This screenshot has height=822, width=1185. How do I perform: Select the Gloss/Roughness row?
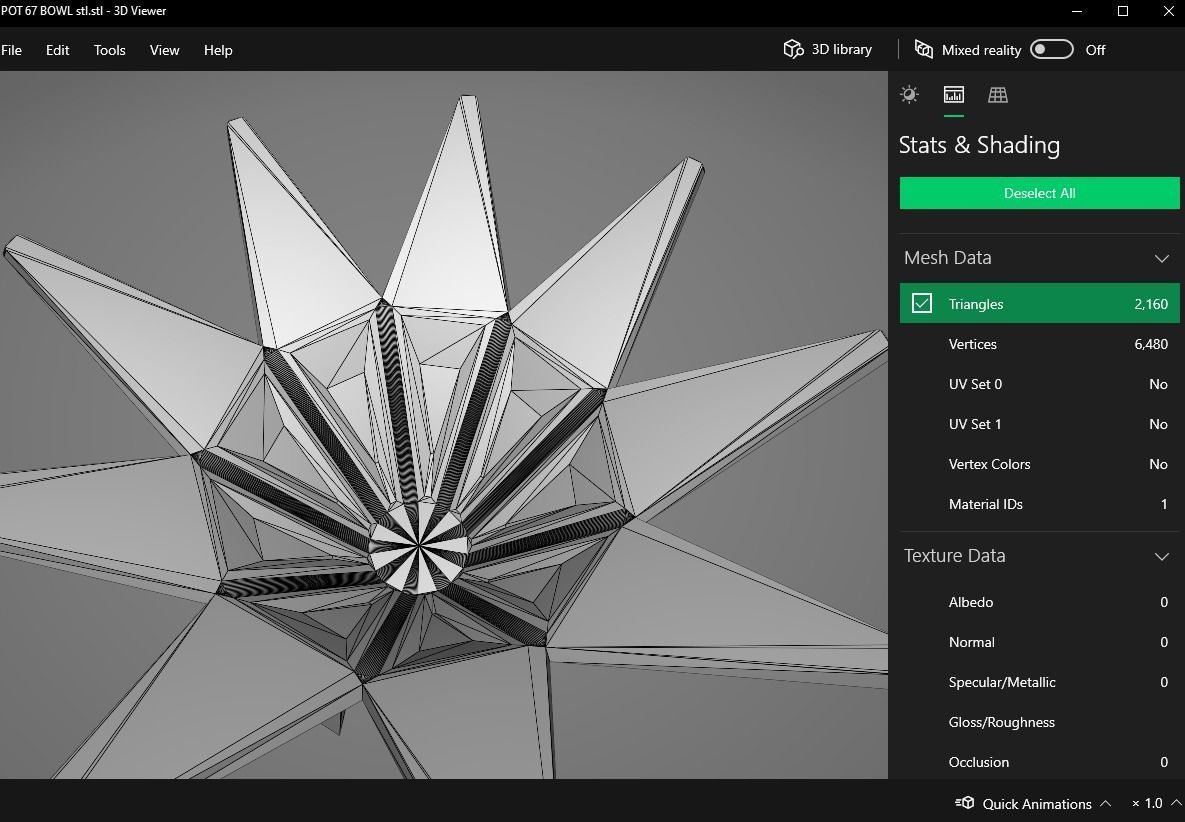(1039, 722)
